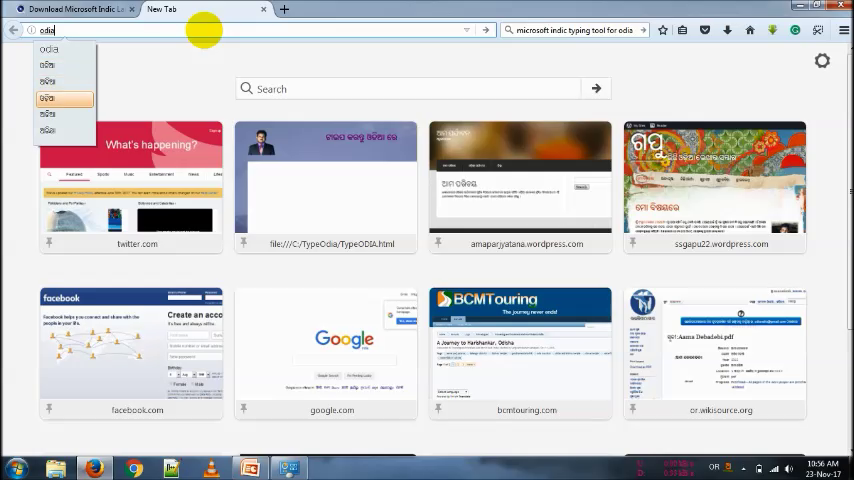Open the TypeODIA.html file tile
This screenshot has height=480, width=854.
click(x=326, y=187)
